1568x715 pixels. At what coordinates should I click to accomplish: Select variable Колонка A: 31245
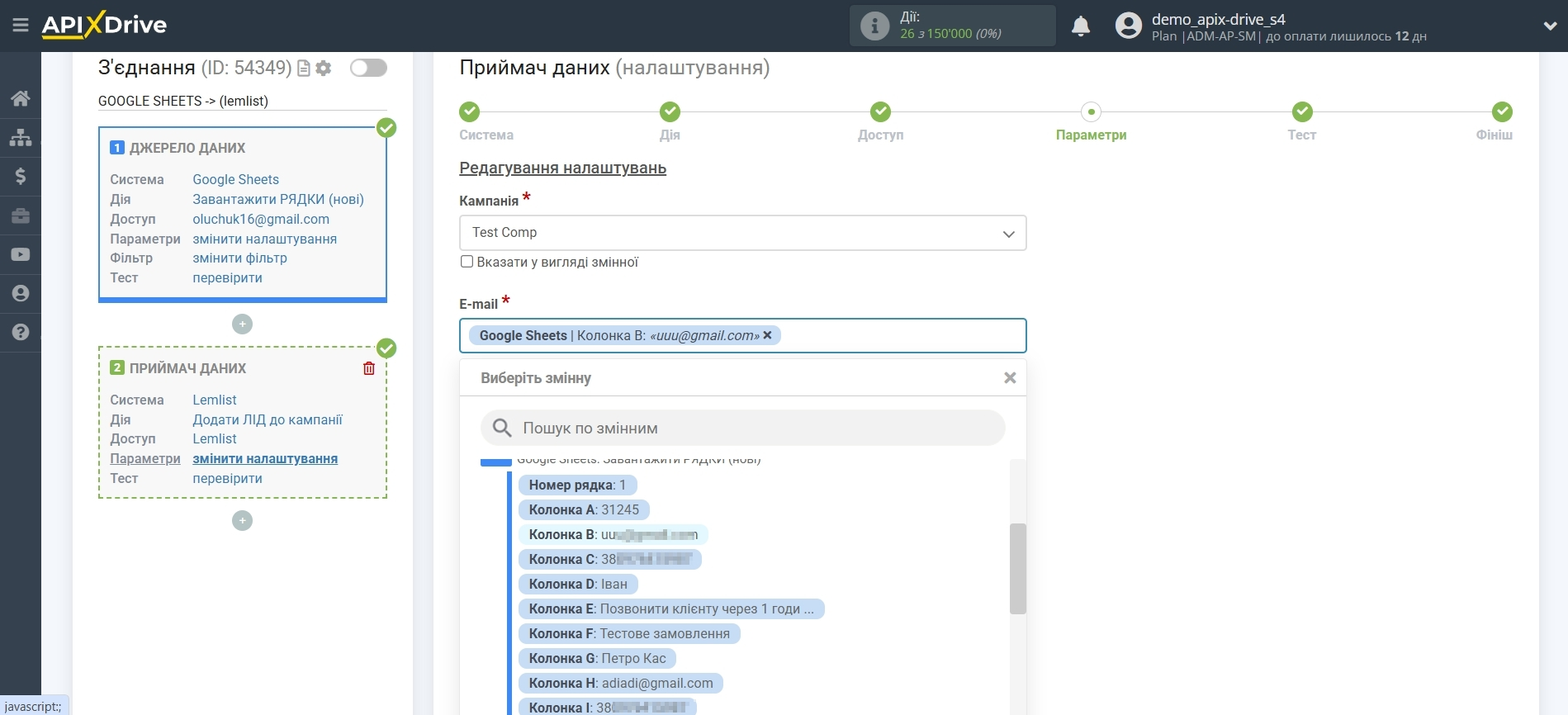584,509
